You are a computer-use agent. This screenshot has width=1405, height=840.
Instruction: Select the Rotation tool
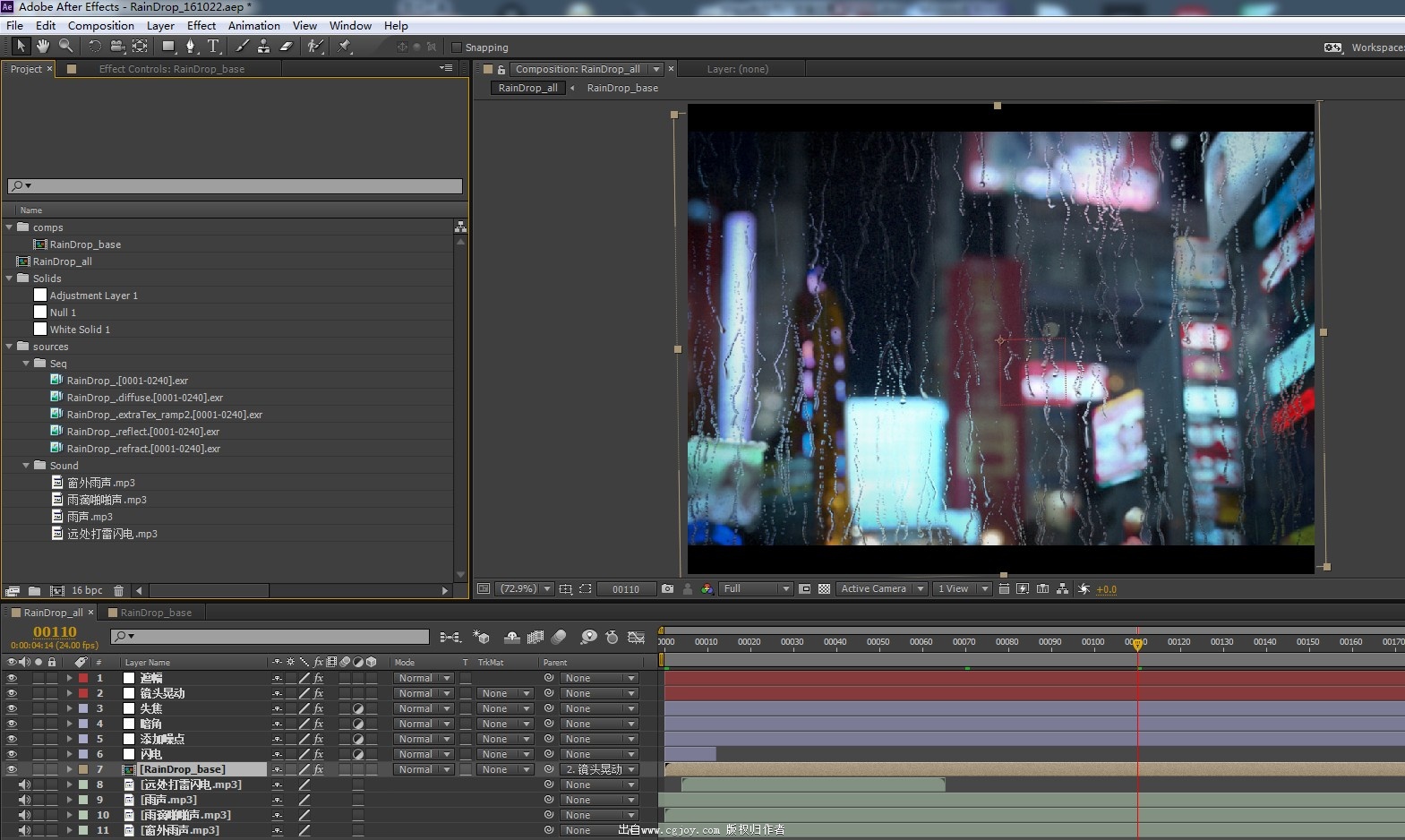[x=95, y=47]
